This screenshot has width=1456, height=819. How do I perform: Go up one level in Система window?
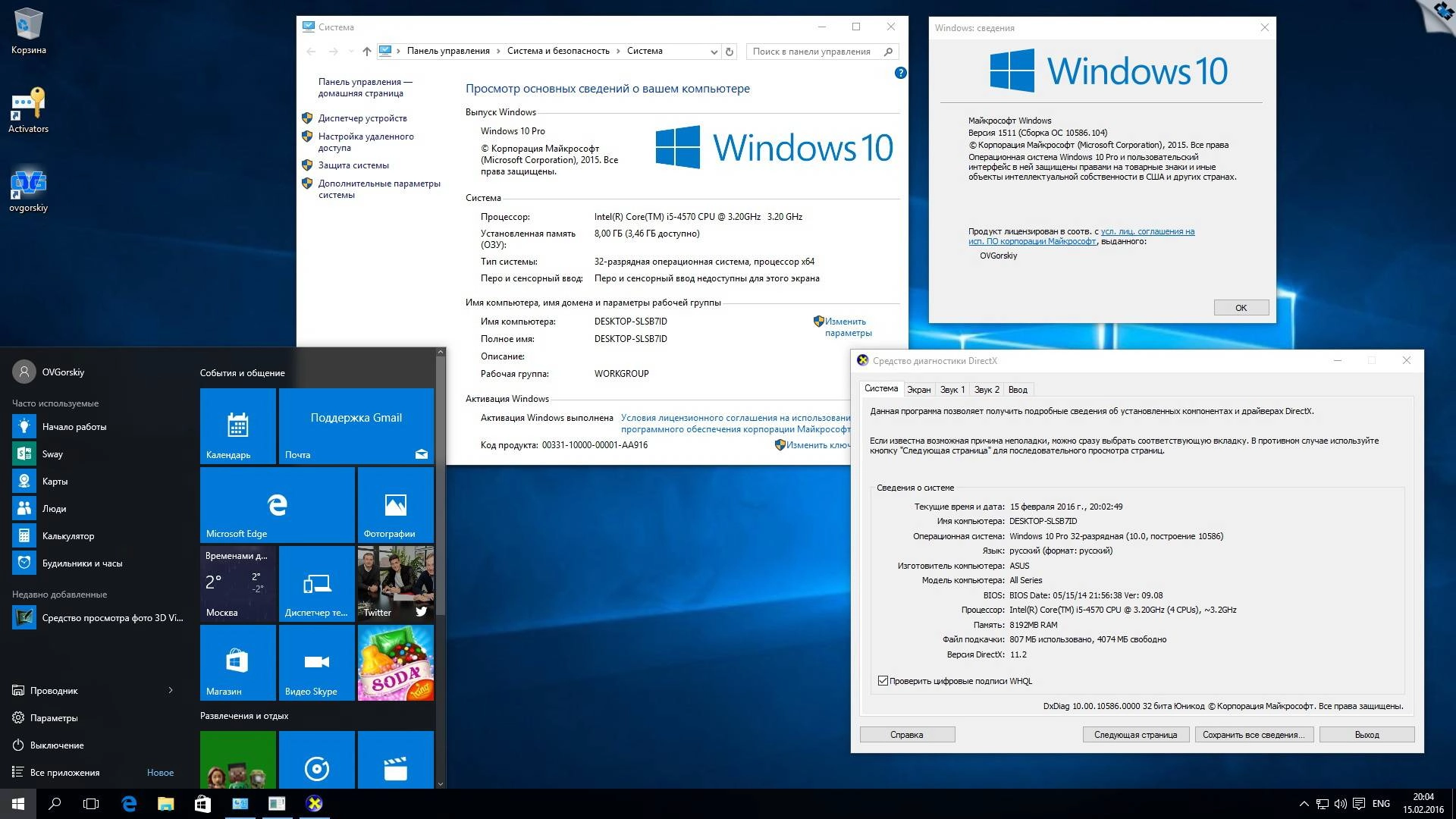pos(367,52)
